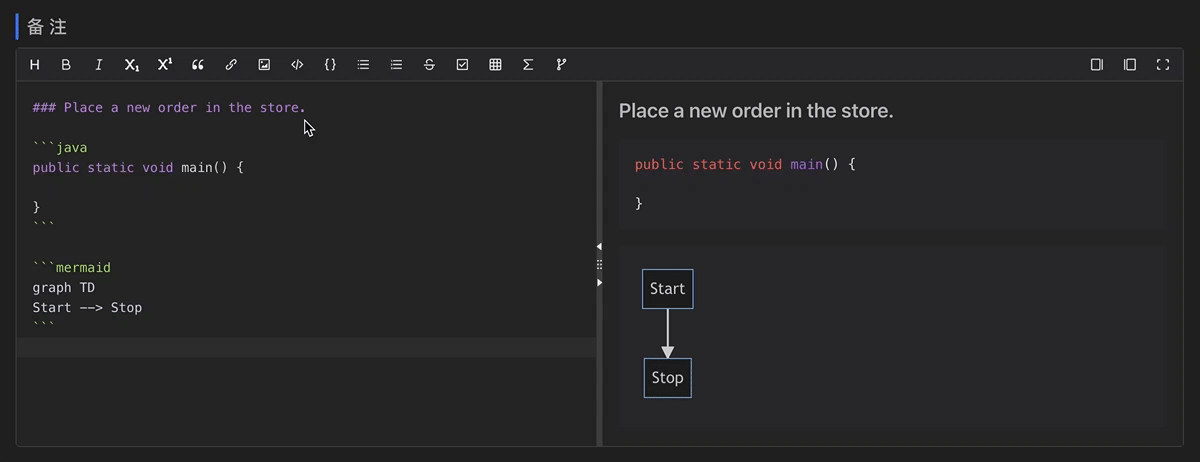
Task: Insert a table
Action: click(495, 65)
